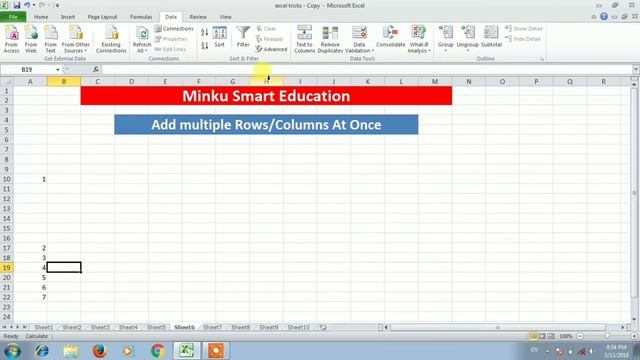Click zoom out minus button
Viewport: 640px width, 360px height.
click(x=580, y=336)
